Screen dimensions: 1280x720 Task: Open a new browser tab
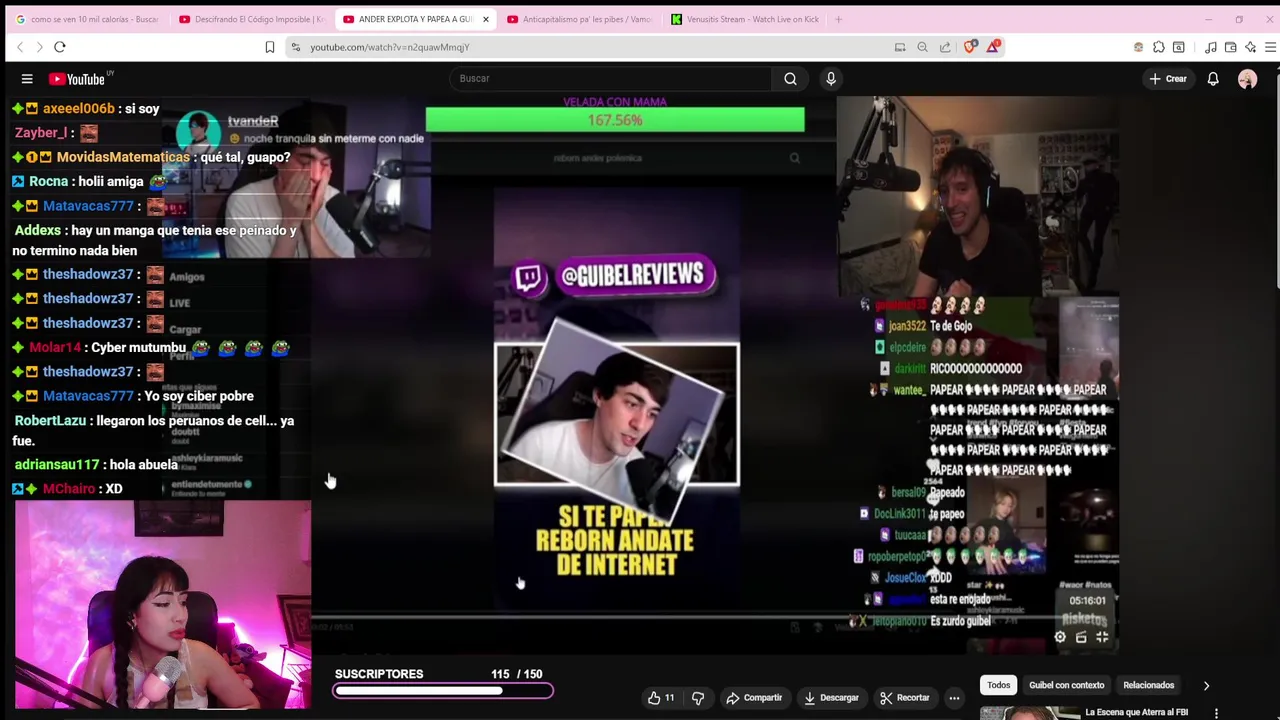839,19
